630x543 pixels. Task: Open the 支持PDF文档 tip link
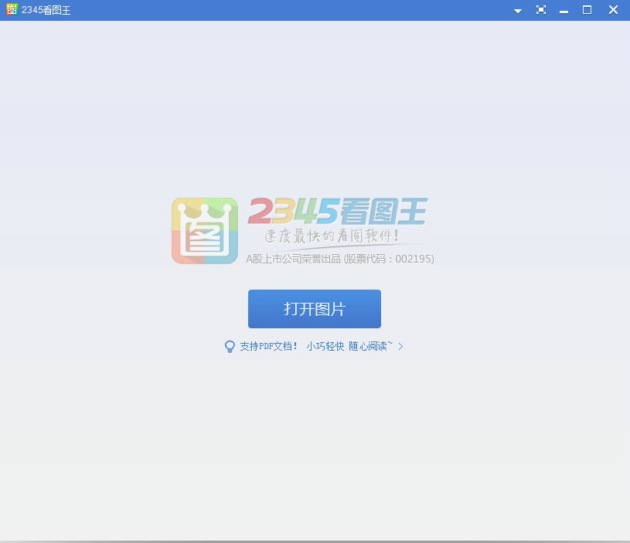click(x=268, y=346)
